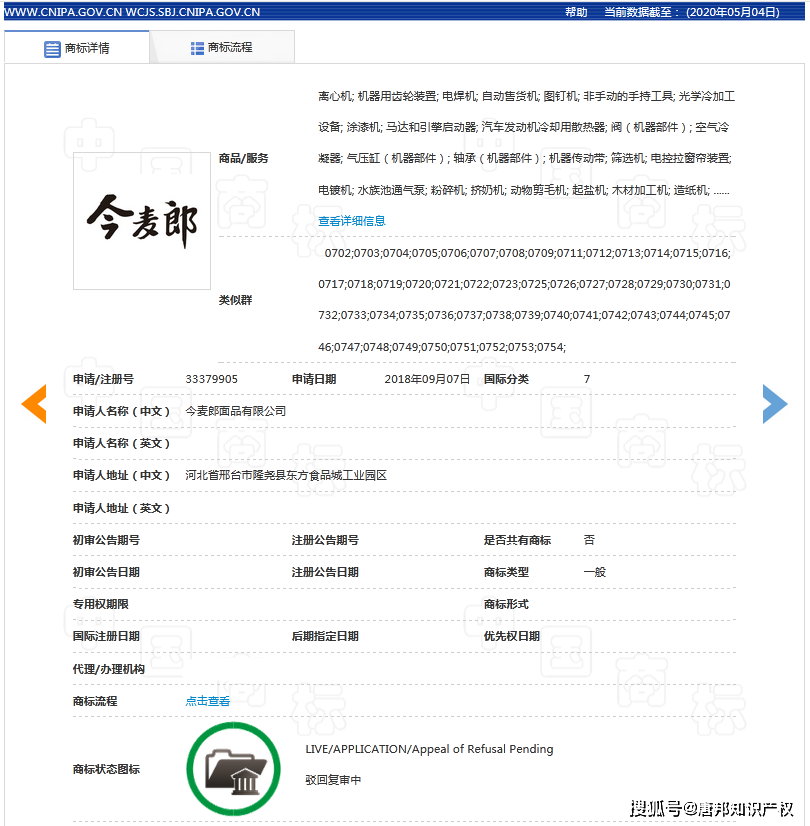Click the 国际分类 value 7
Image resolution: width=810 pixels, height=826 pixels.
tap(587, 379)
